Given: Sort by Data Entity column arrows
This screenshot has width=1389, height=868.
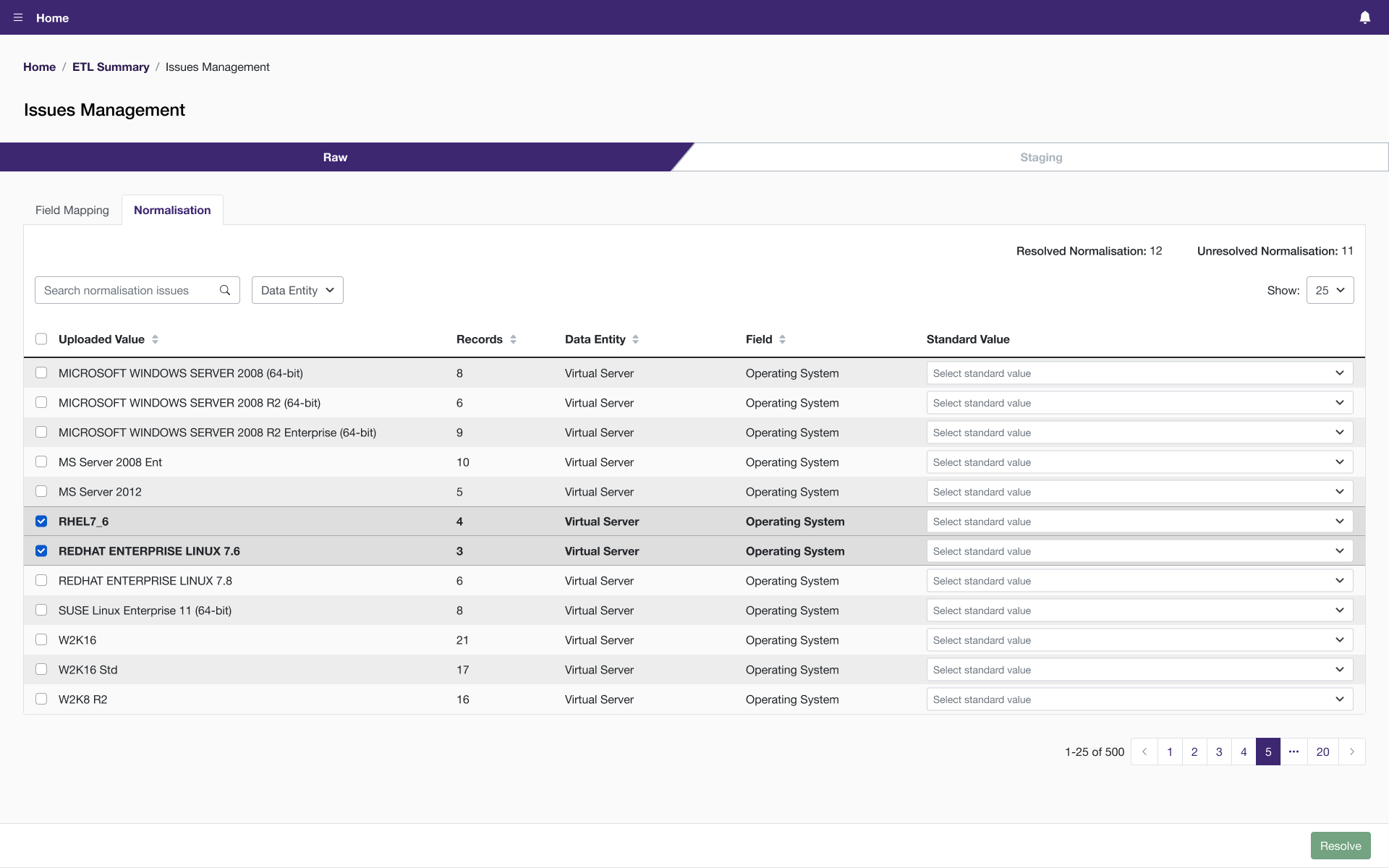Looking at the screenshot, I should tap(635, 339).
